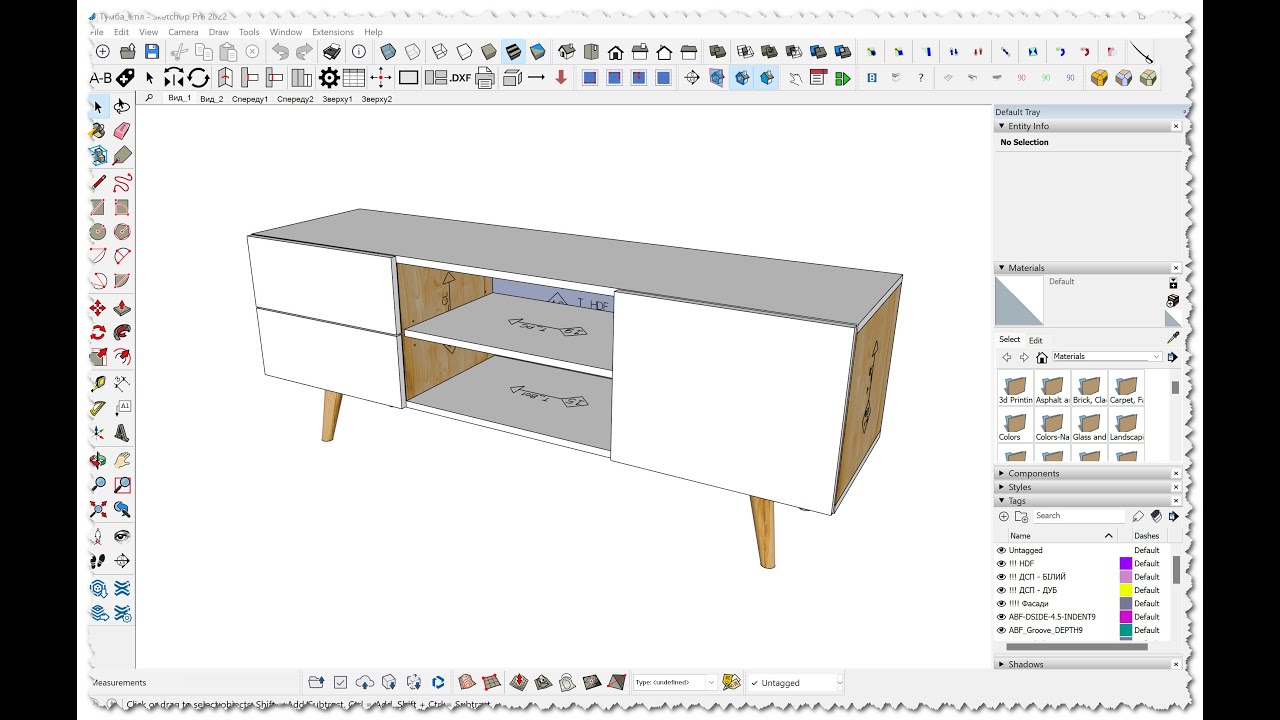Hide the !!! ДСП - ДУБ tag

1001,590
